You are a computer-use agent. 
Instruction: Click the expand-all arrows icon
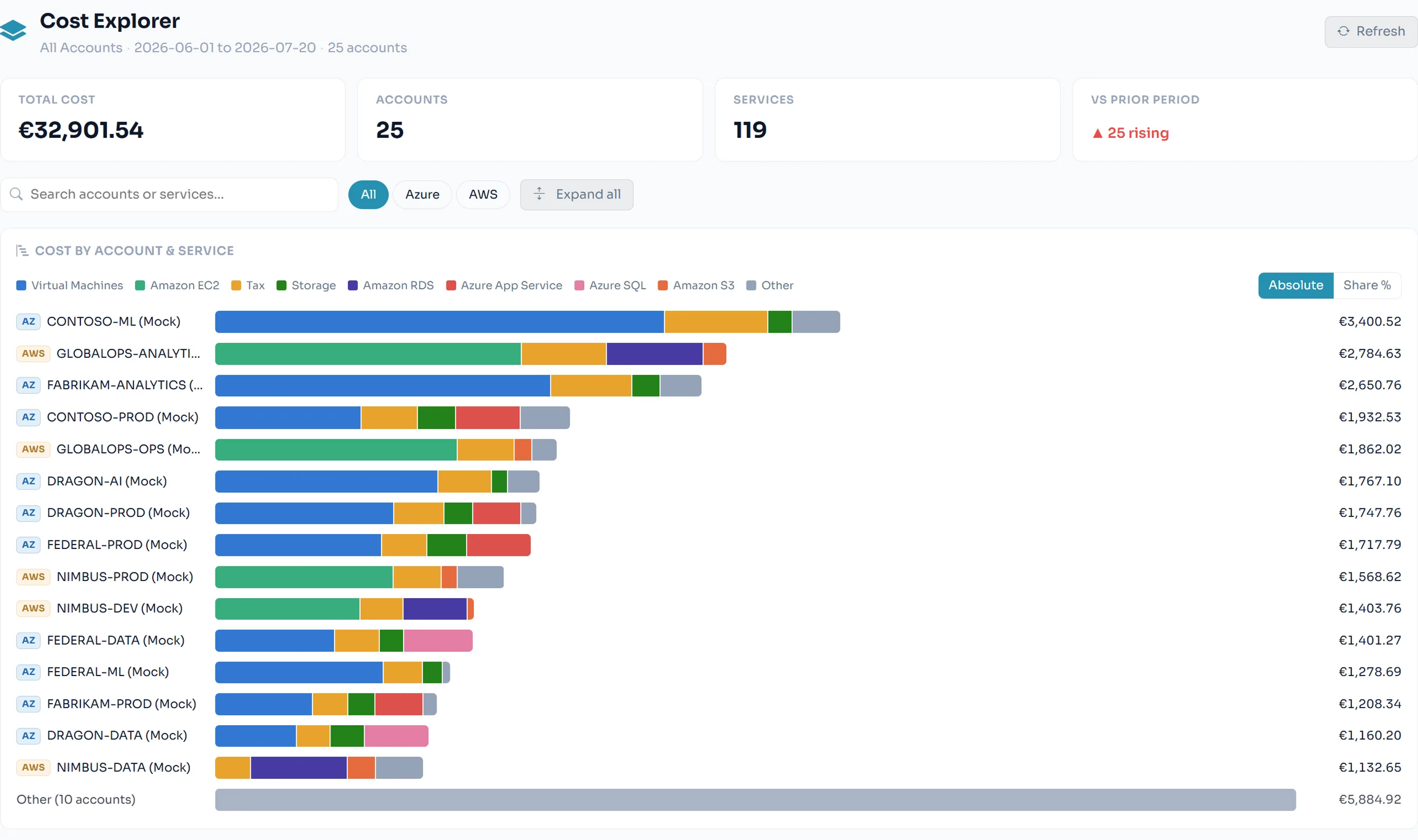[539, 194]
